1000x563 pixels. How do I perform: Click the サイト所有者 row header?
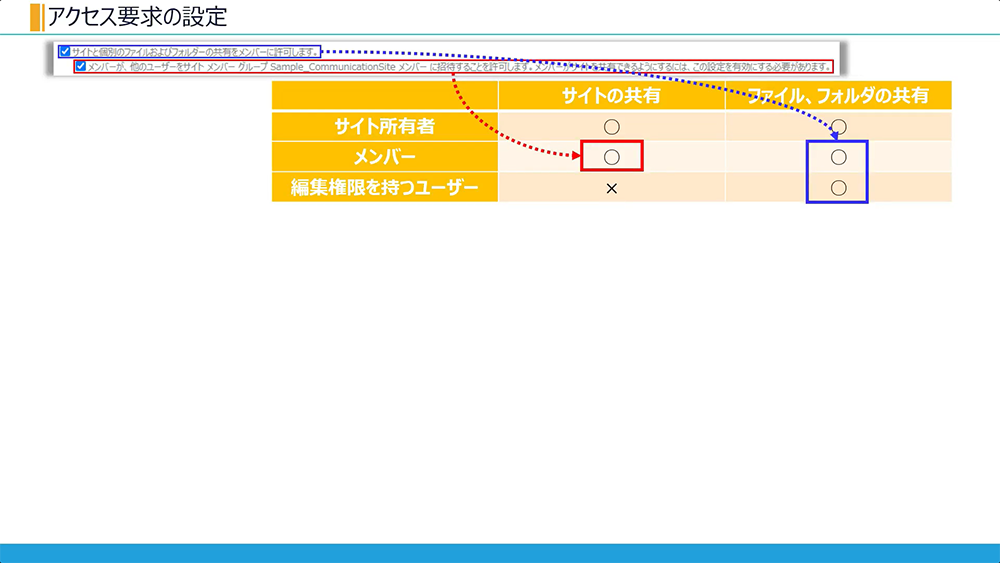click(x=385, y=126)
